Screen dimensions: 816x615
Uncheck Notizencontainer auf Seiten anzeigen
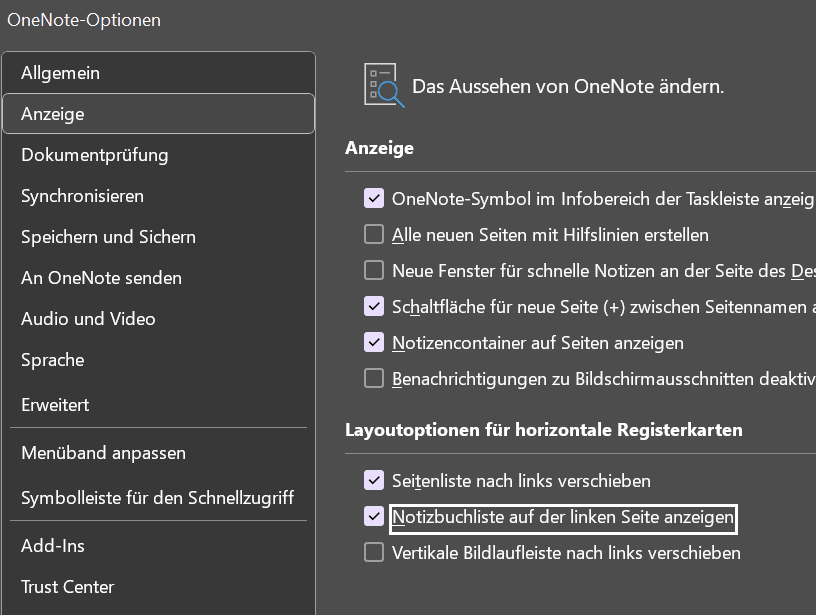click(x=374, y=342)
